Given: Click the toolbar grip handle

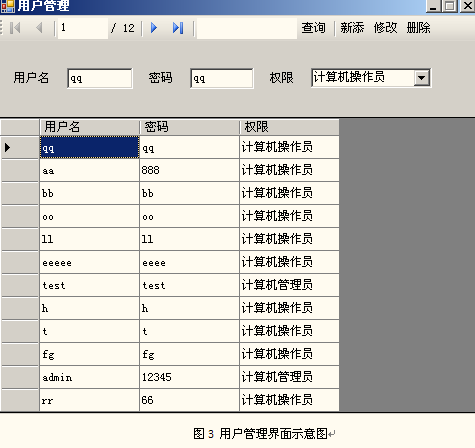Looking at the screenshot, I should tap(1, 28).
